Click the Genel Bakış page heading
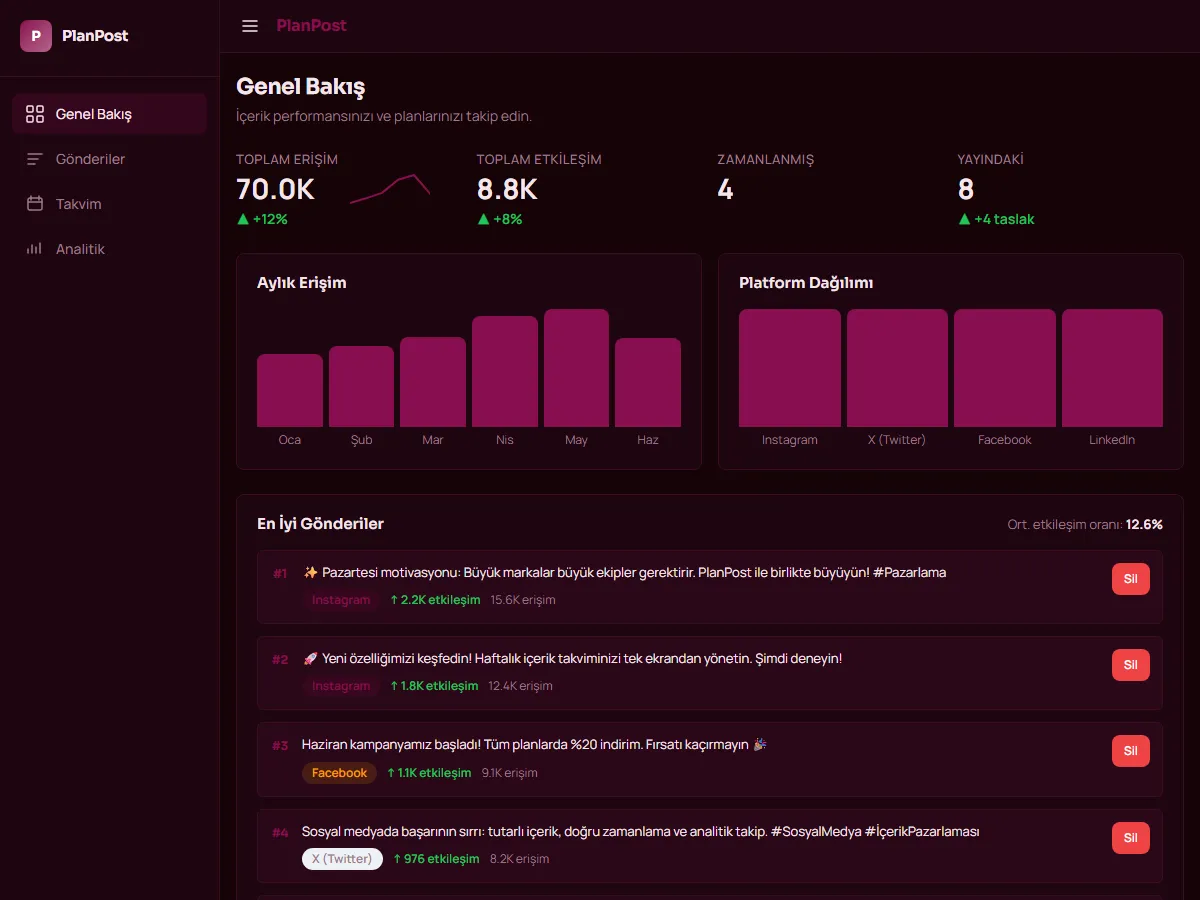Screen dimensions: 1200x900 pos(300,87)
